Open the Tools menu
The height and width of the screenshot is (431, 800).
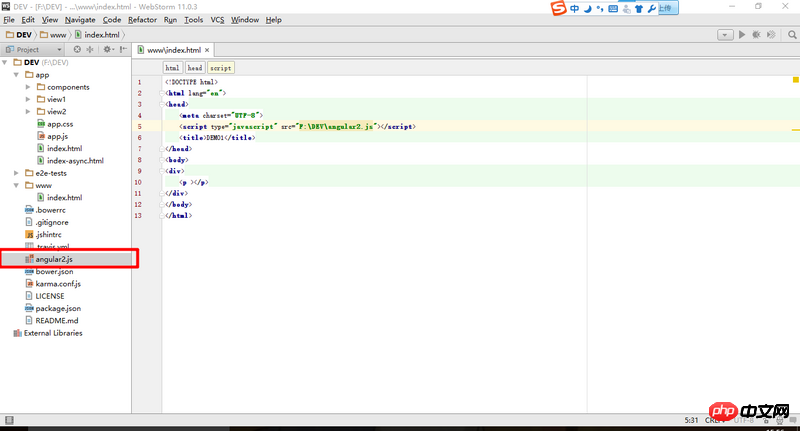[x=194, y=20]
